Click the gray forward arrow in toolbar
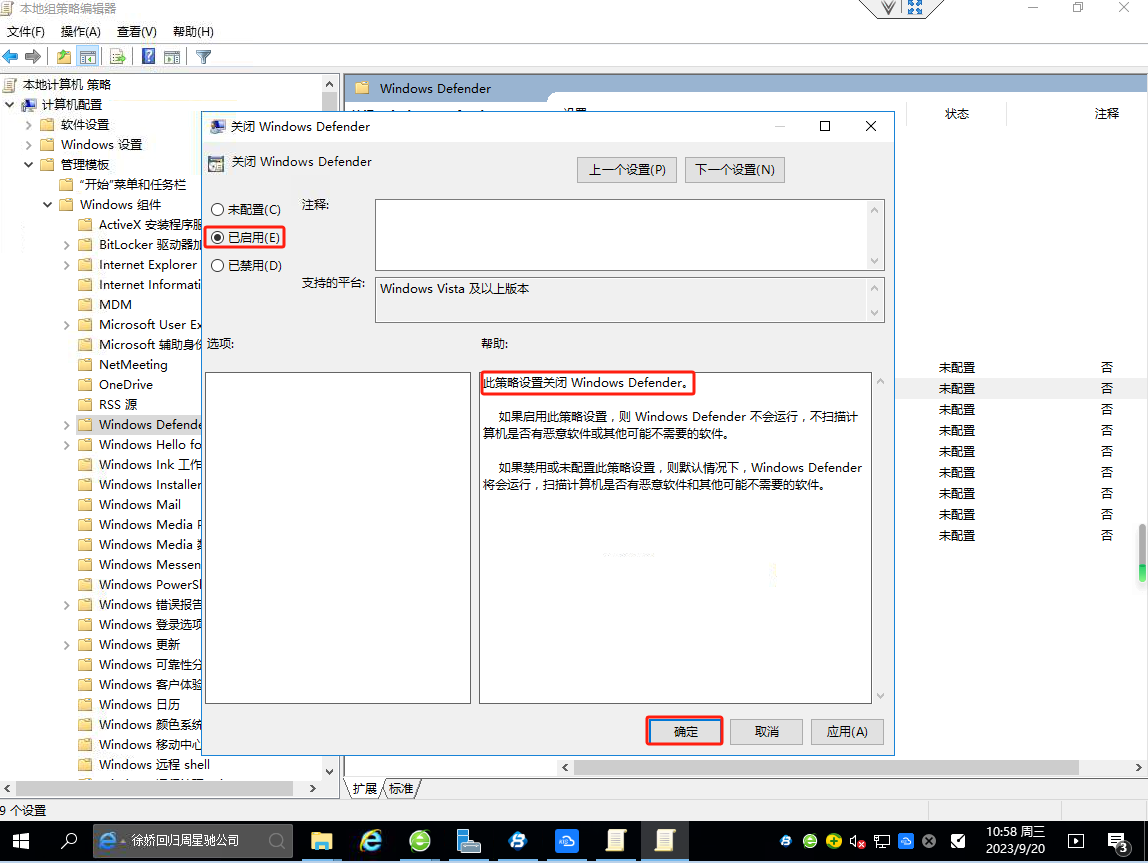 [x=33, y=56]
